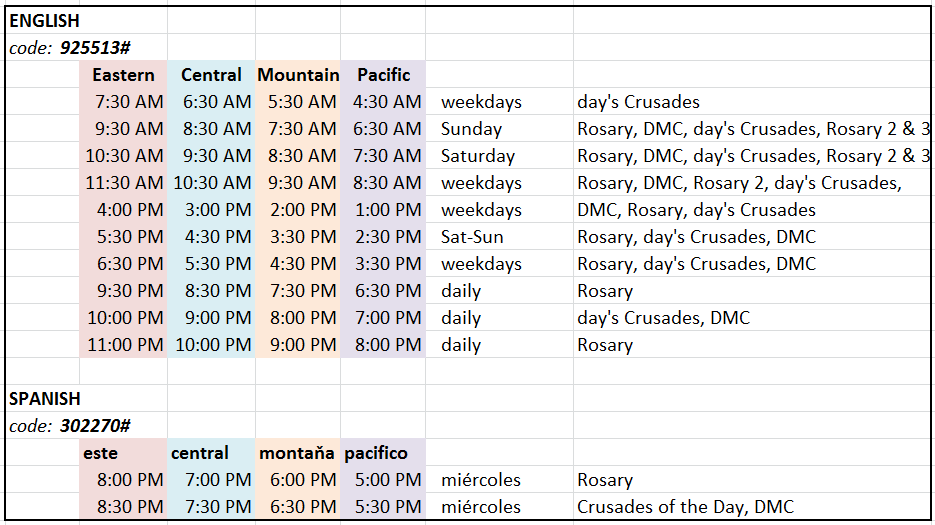
Task: Select the ENGLISH section heading cell
Action: [44, 20]
